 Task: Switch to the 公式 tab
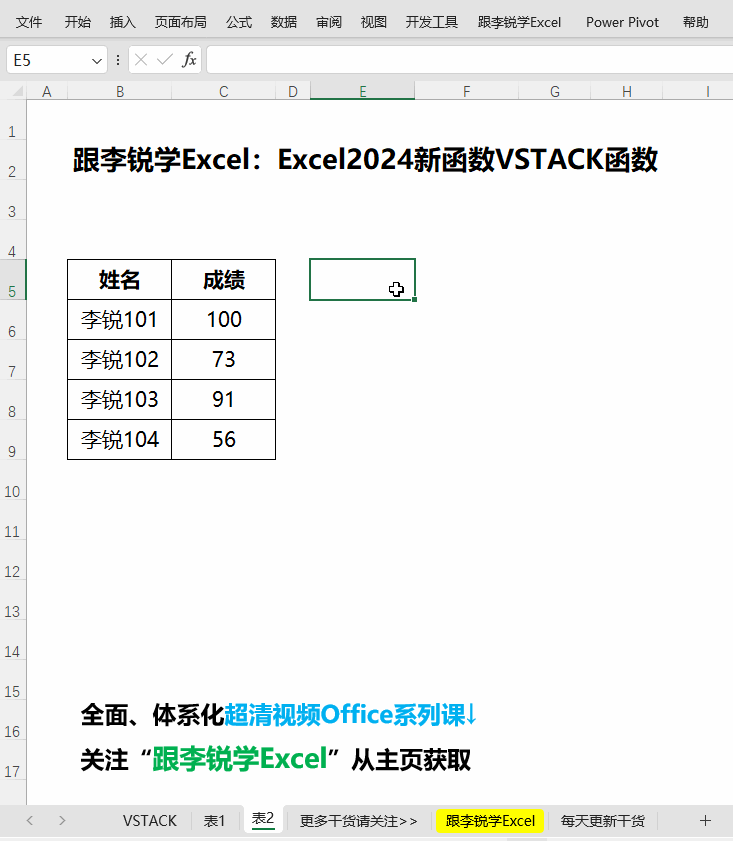click(239, 22)
